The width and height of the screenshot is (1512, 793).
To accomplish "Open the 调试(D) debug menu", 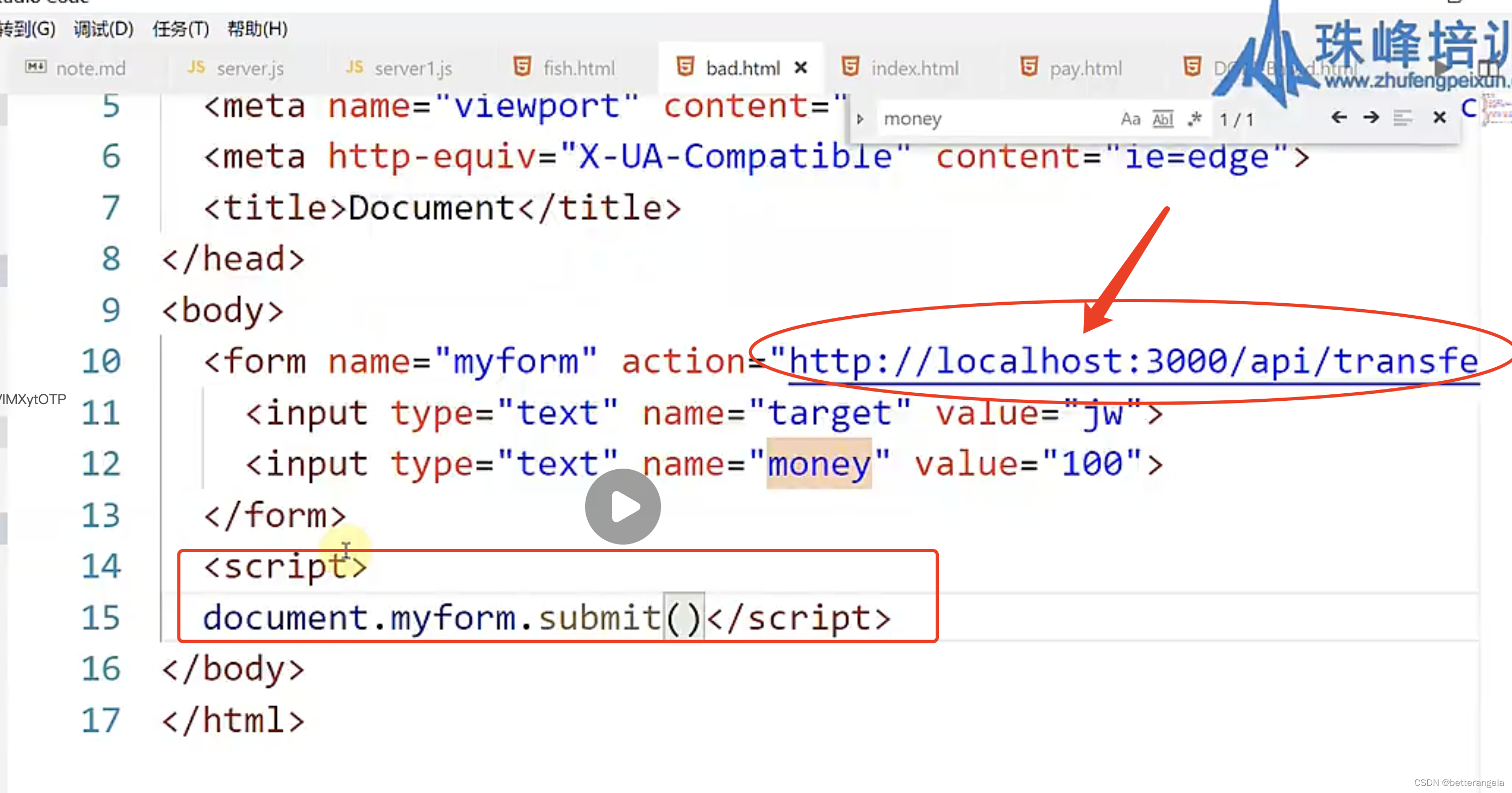I will coord(103,28).
